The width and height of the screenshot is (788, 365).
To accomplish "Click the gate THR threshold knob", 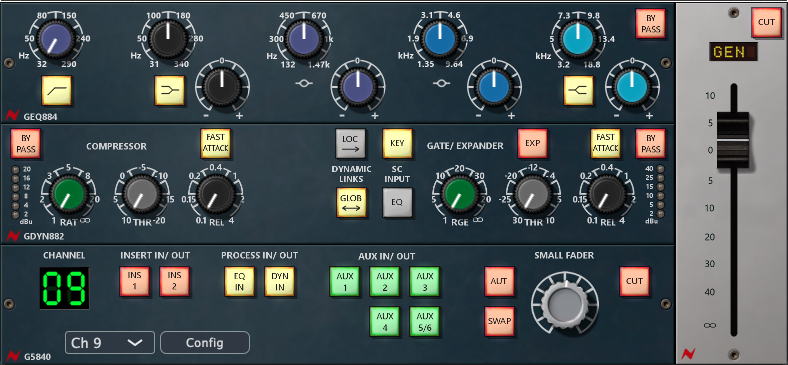I will 532,195.
